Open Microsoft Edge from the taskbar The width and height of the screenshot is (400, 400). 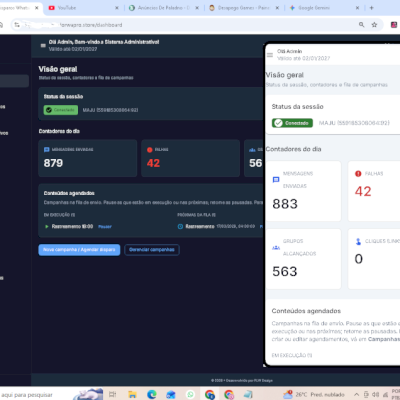point(152,395)
